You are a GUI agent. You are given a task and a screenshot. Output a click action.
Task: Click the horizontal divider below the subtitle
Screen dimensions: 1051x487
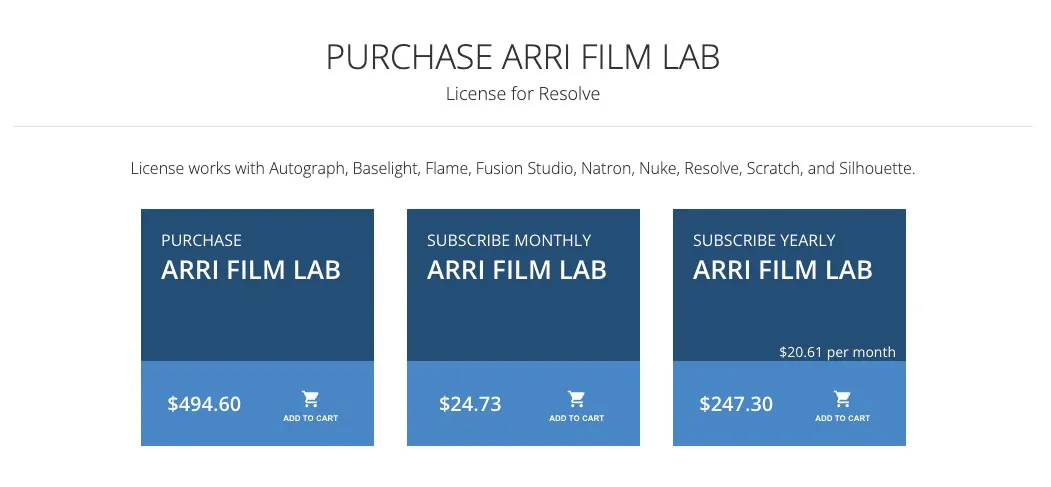(x=523, y=127)
